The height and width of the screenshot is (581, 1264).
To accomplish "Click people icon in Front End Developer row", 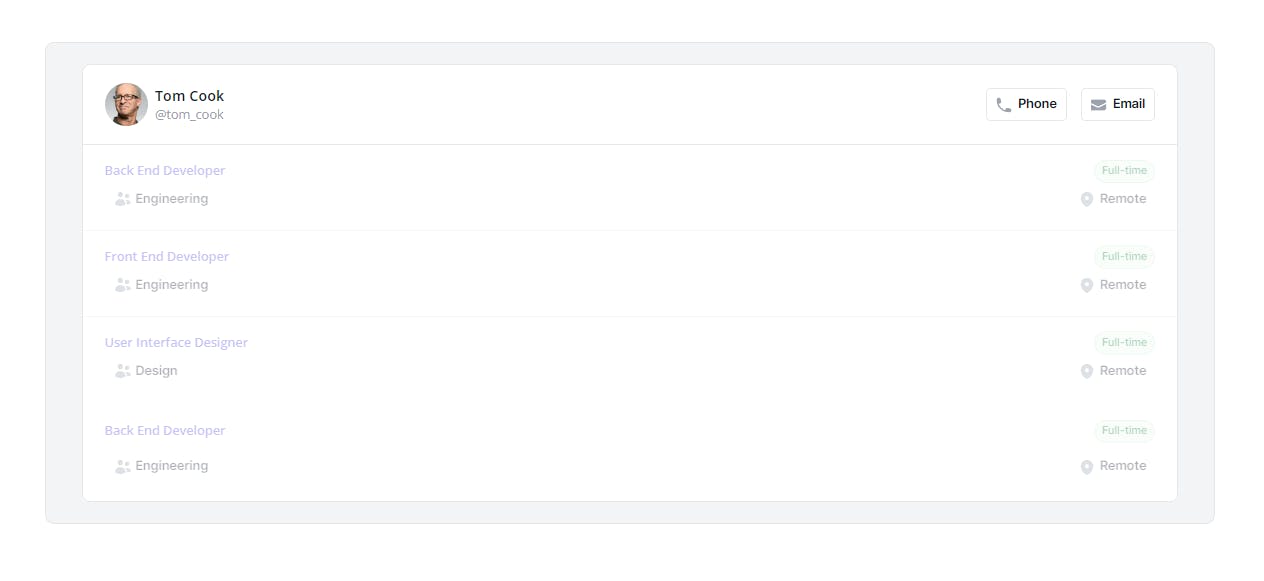I will [123, 285].
